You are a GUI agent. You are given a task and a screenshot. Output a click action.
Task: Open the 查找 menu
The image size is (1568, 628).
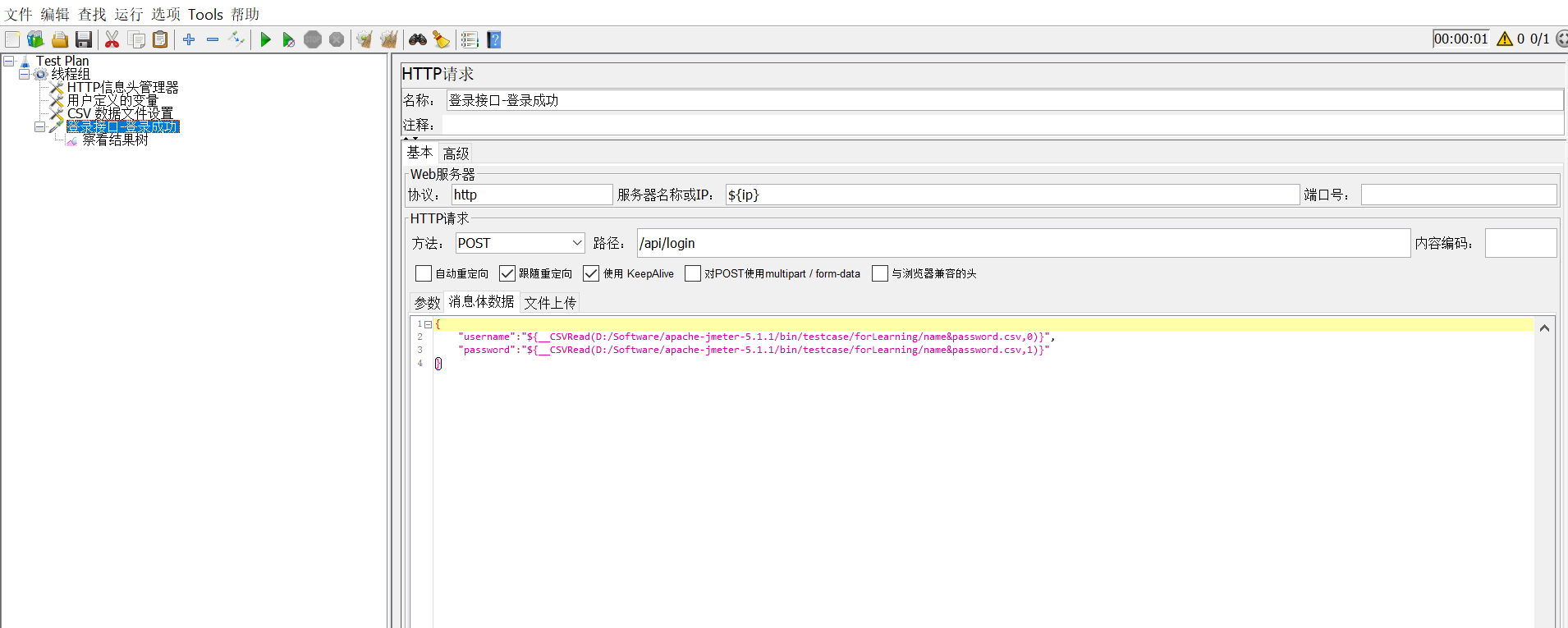pyautogui.click(x=92, y=14)
